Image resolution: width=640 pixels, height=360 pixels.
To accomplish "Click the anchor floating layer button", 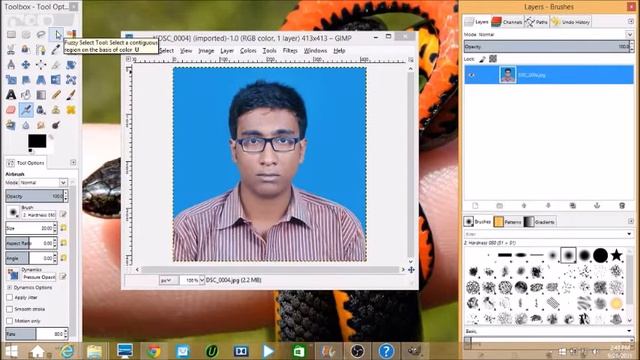I will pos(597,206).
